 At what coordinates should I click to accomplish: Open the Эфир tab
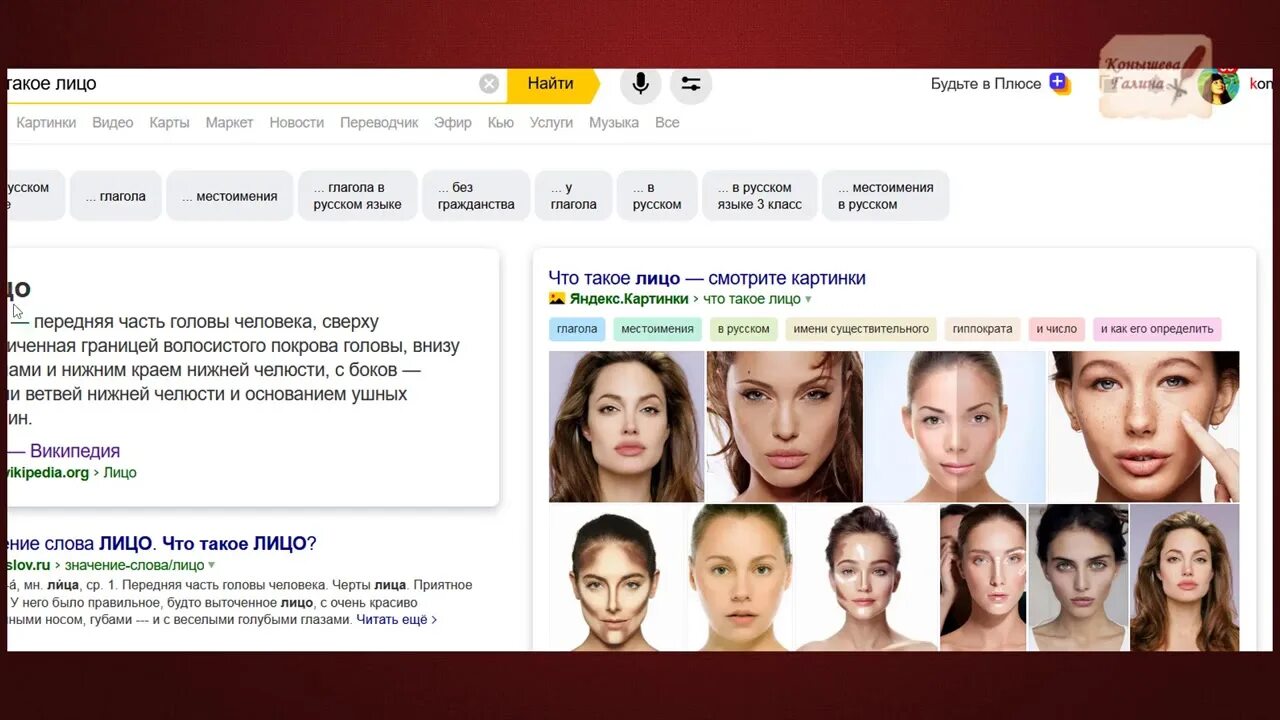[x=453, y=122]
